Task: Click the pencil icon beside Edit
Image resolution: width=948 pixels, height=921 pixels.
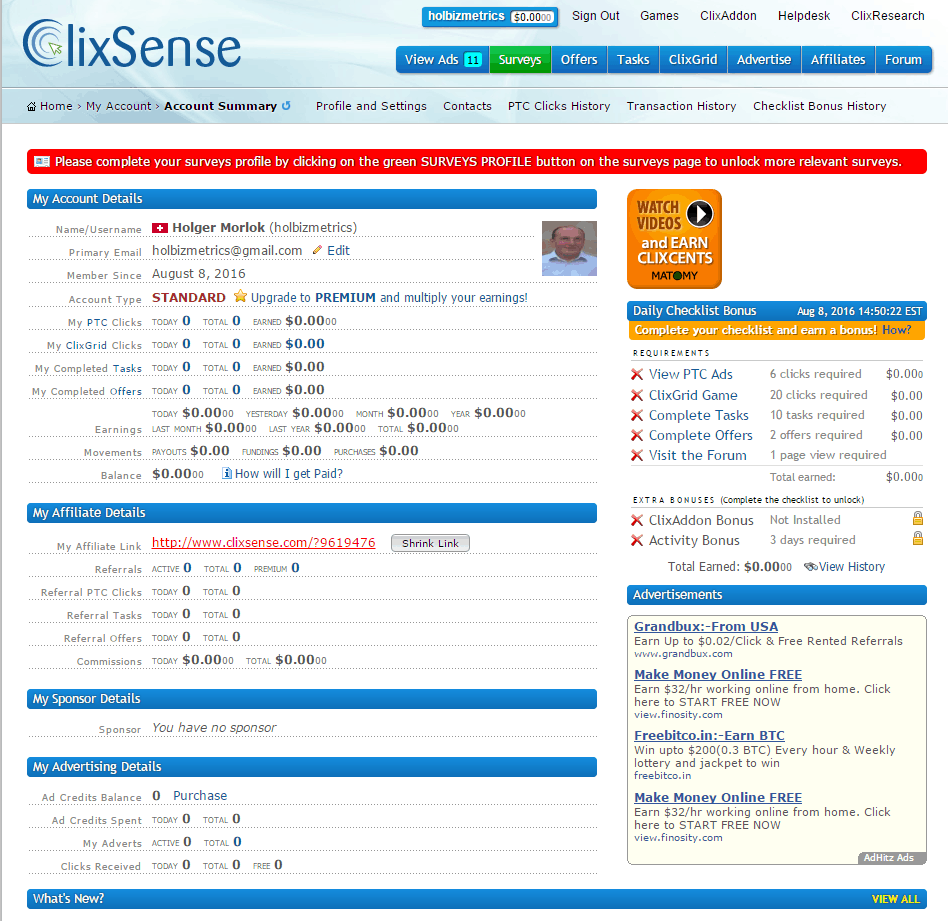Action: 317,250
